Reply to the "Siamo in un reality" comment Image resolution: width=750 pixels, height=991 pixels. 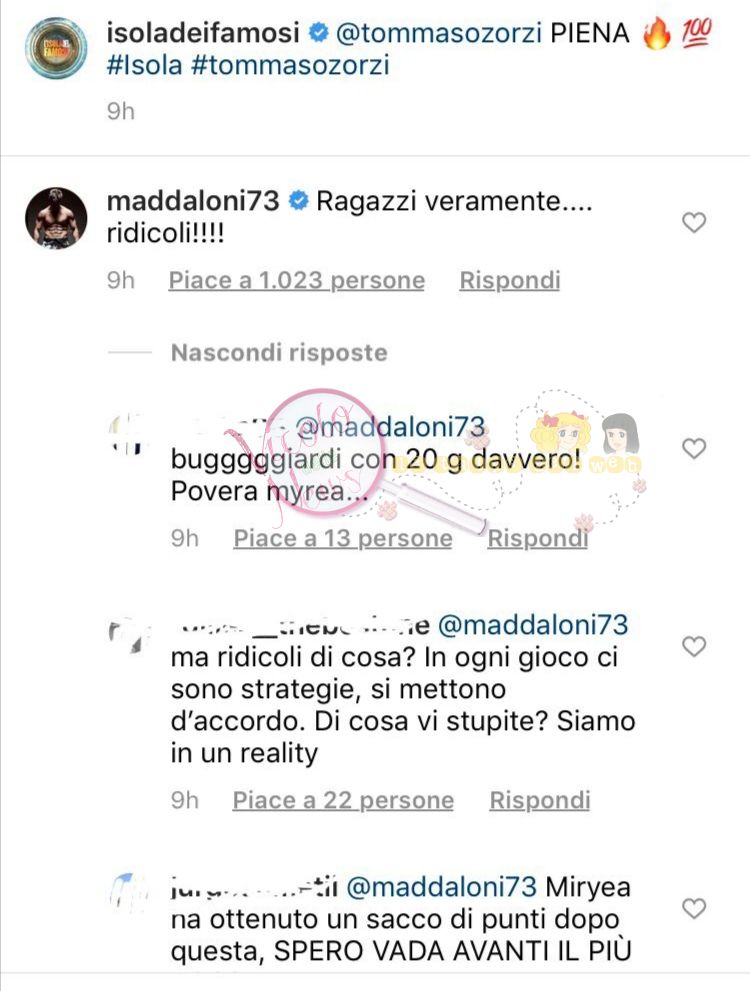(540, 800)
